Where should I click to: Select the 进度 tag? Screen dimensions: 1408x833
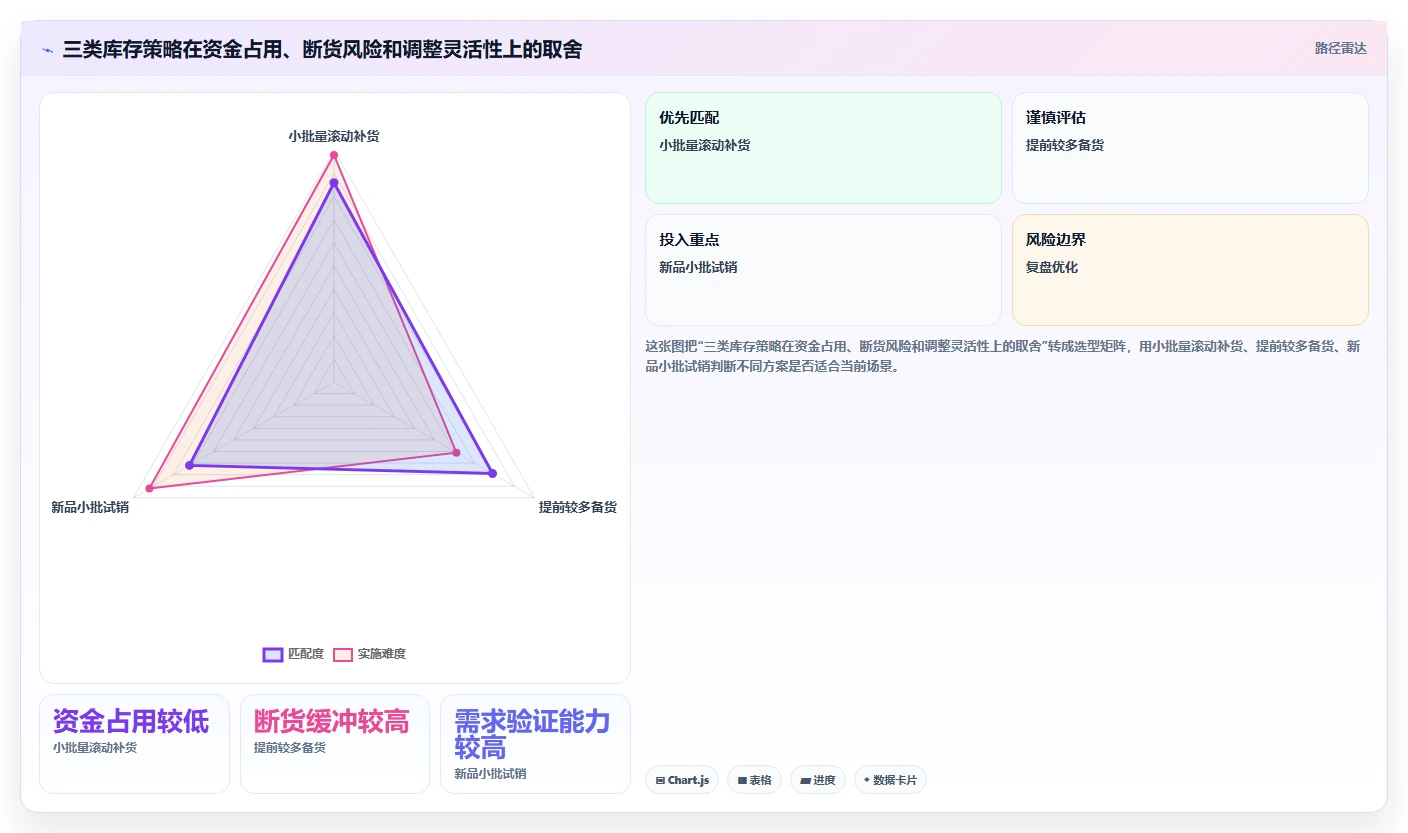pos(818,780)
